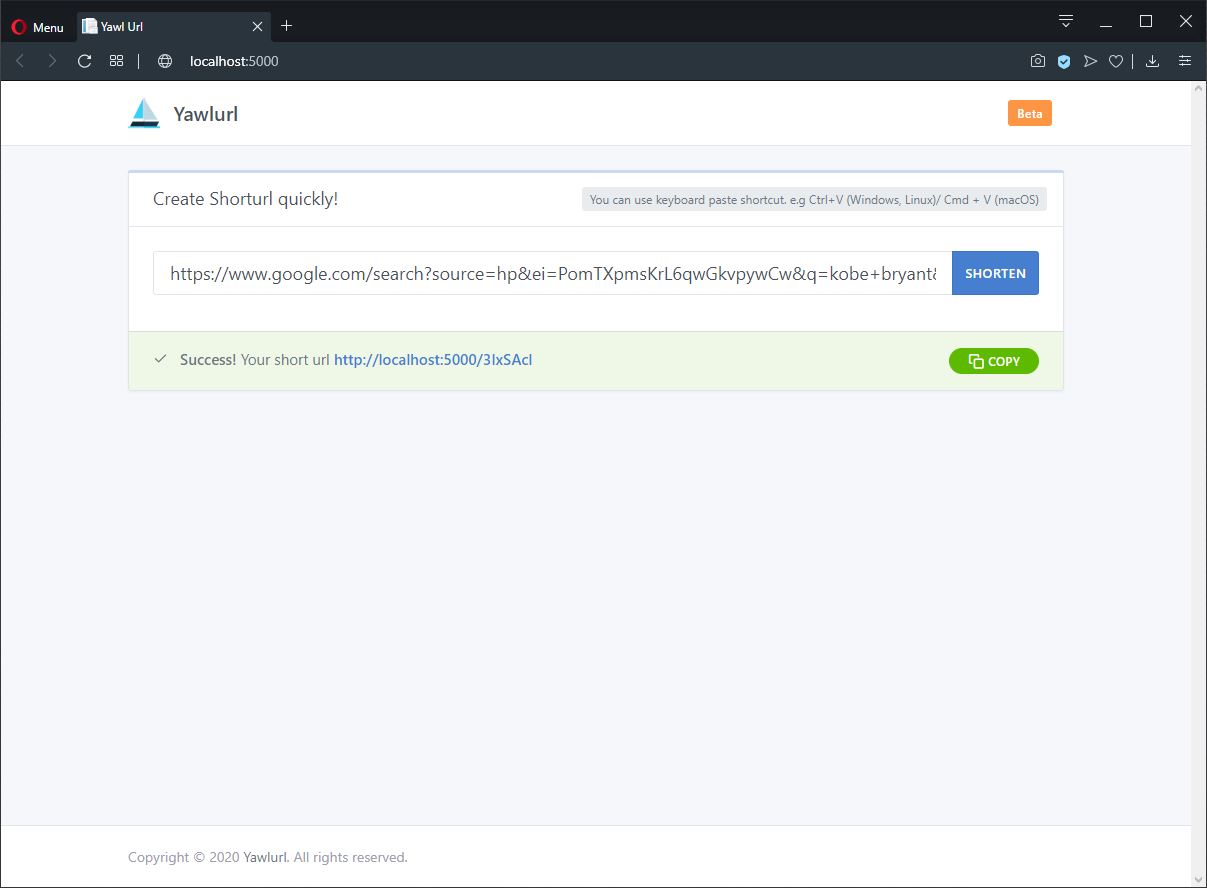
Task: Open the Opera Menu button
Action: 37,27
